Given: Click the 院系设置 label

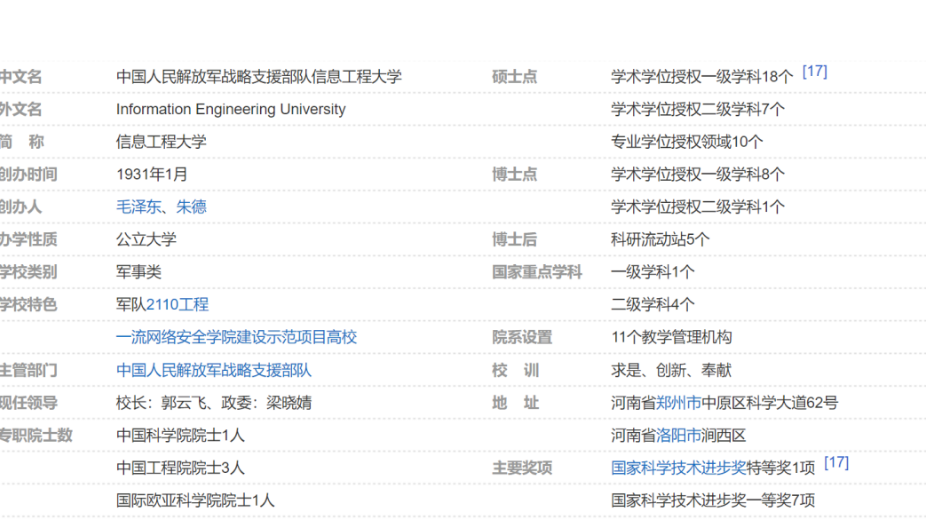Looking at the screenshot, I should [x=522, y=337].
